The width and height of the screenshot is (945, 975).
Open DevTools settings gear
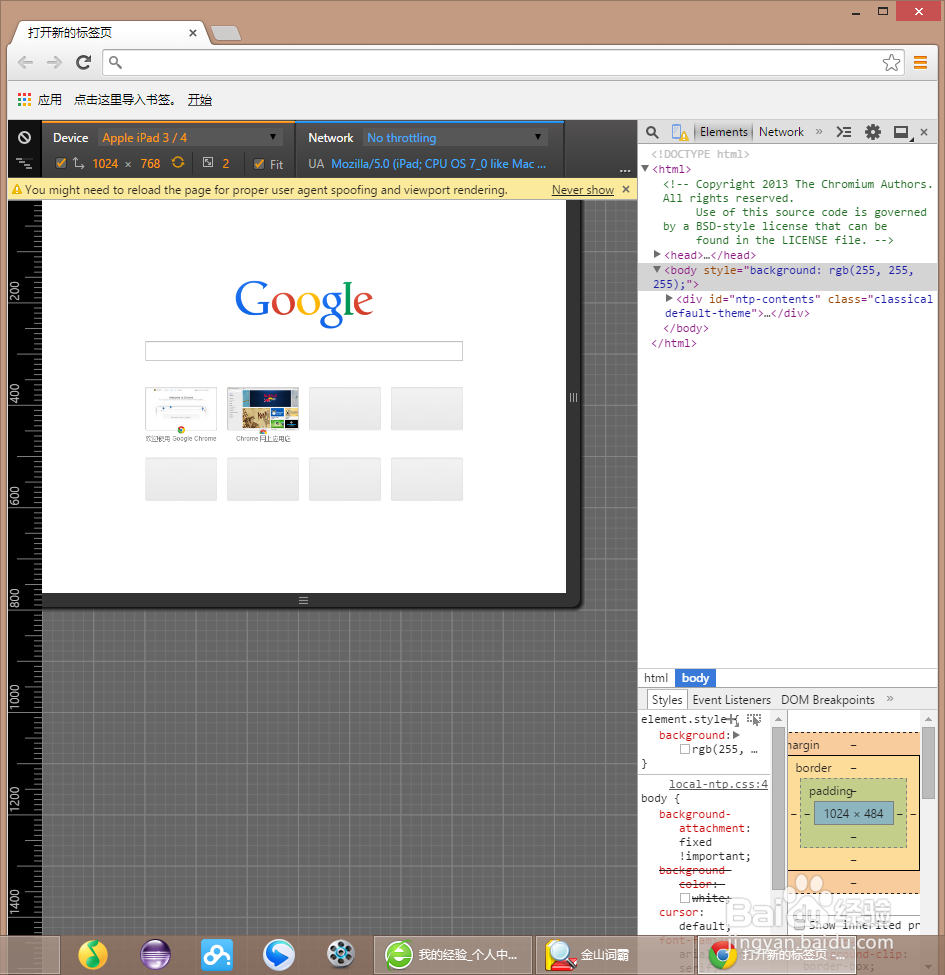873,132
